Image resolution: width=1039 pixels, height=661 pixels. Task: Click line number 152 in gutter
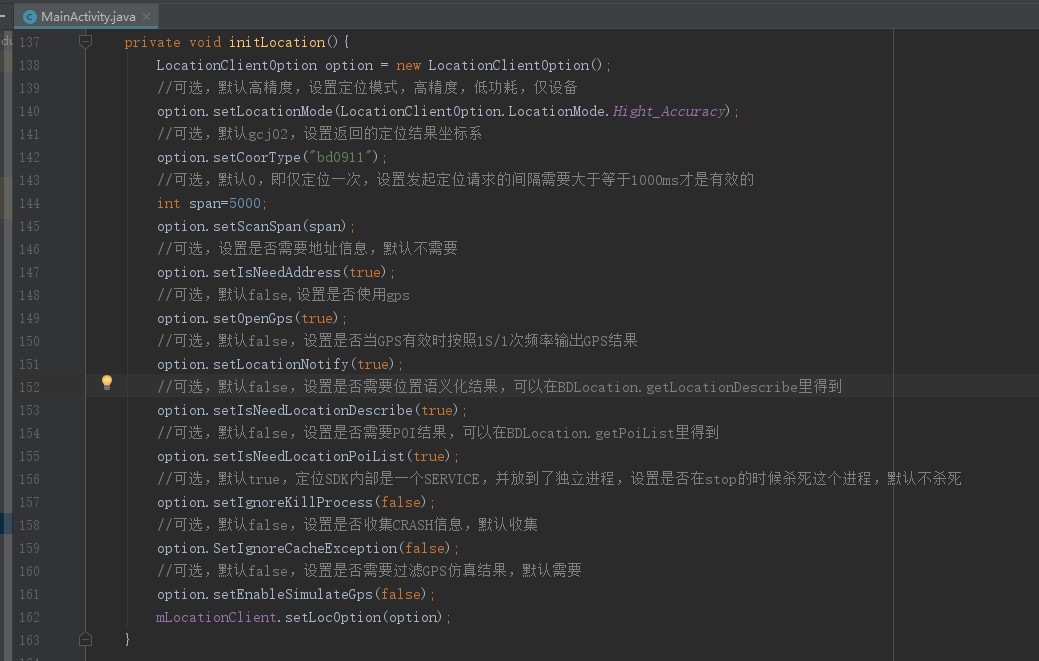tap(29, 387)
